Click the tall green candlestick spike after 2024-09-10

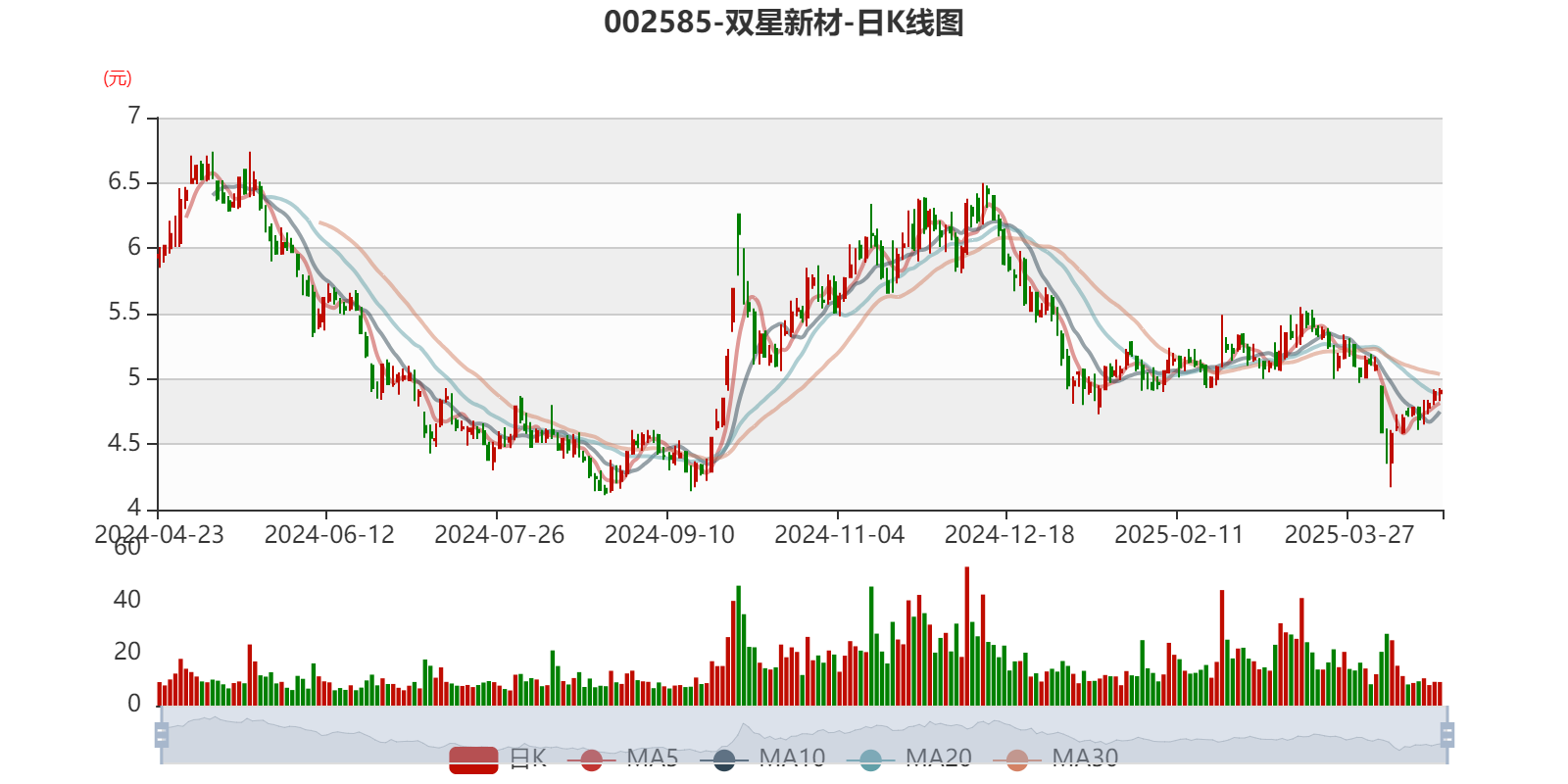click(x=739, y=243)
